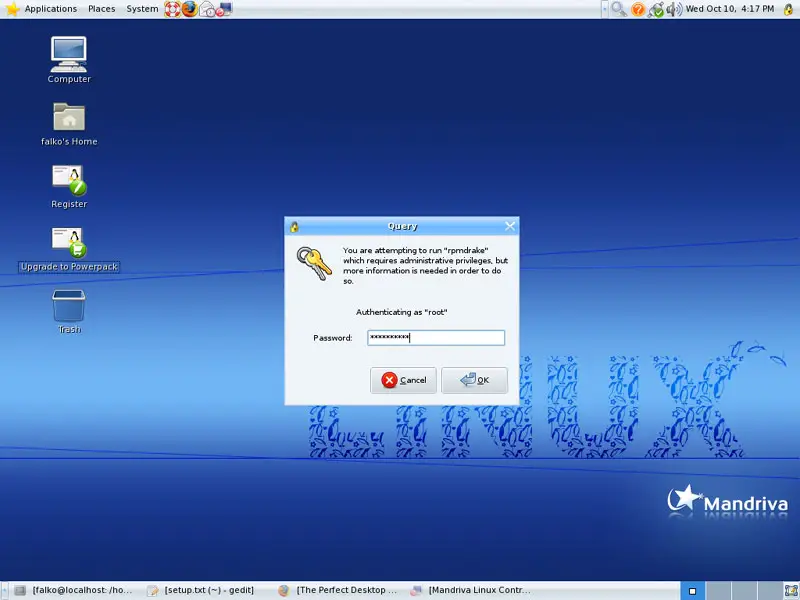This screenshot has width=800, height=600.
Task: Click the top panel handle before search icon
Action: pos(605,9)
